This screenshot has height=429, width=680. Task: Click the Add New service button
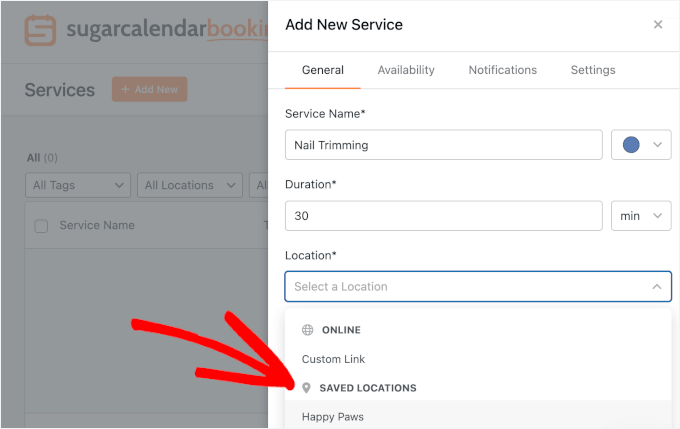click(x=150, y=89)
